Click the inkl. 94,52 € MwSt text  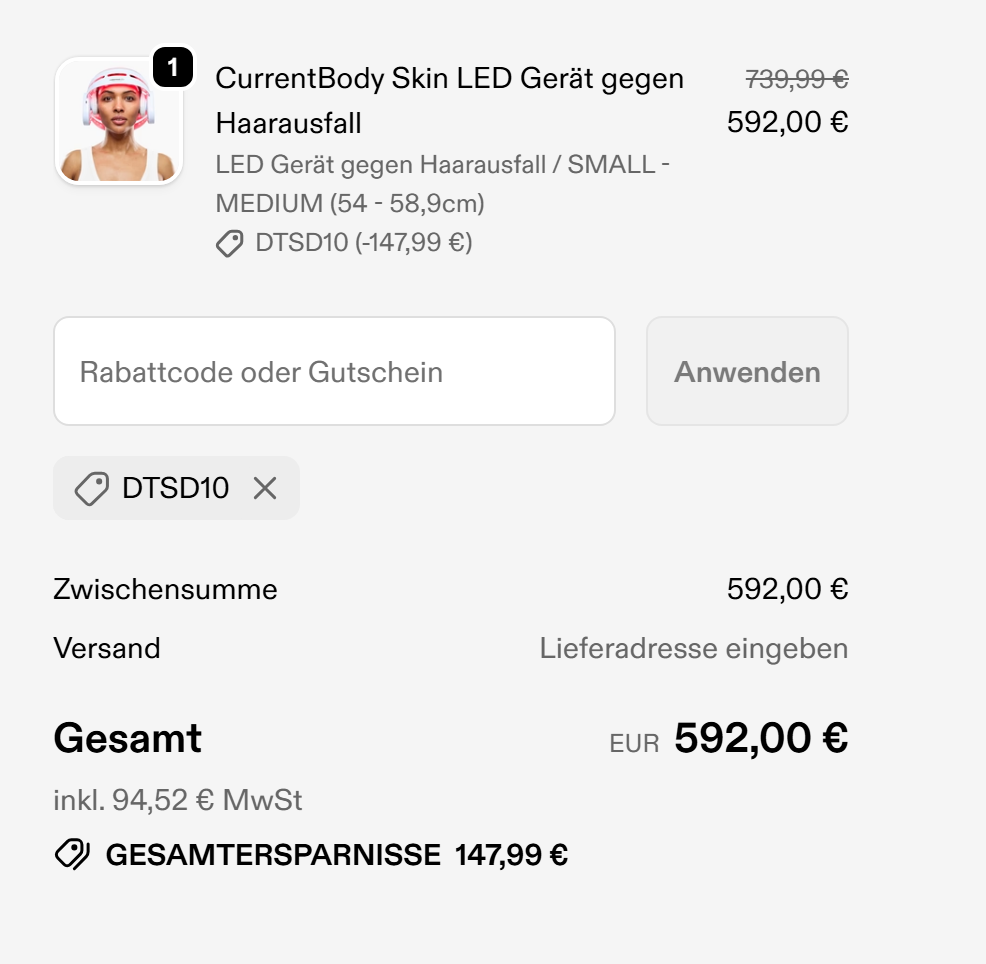point(178,800)
